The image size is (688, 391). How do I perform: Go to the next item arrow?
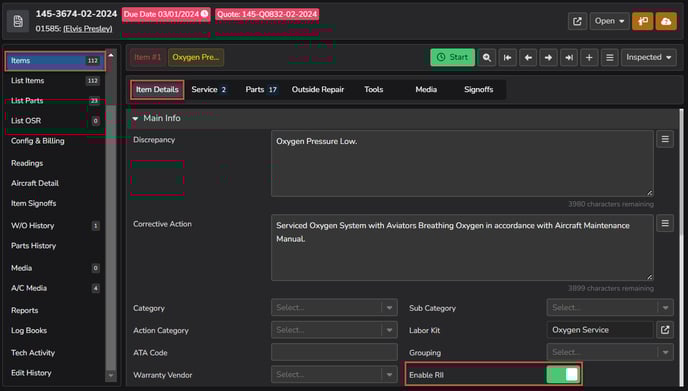pyautogui.click(x=548, y=57)
